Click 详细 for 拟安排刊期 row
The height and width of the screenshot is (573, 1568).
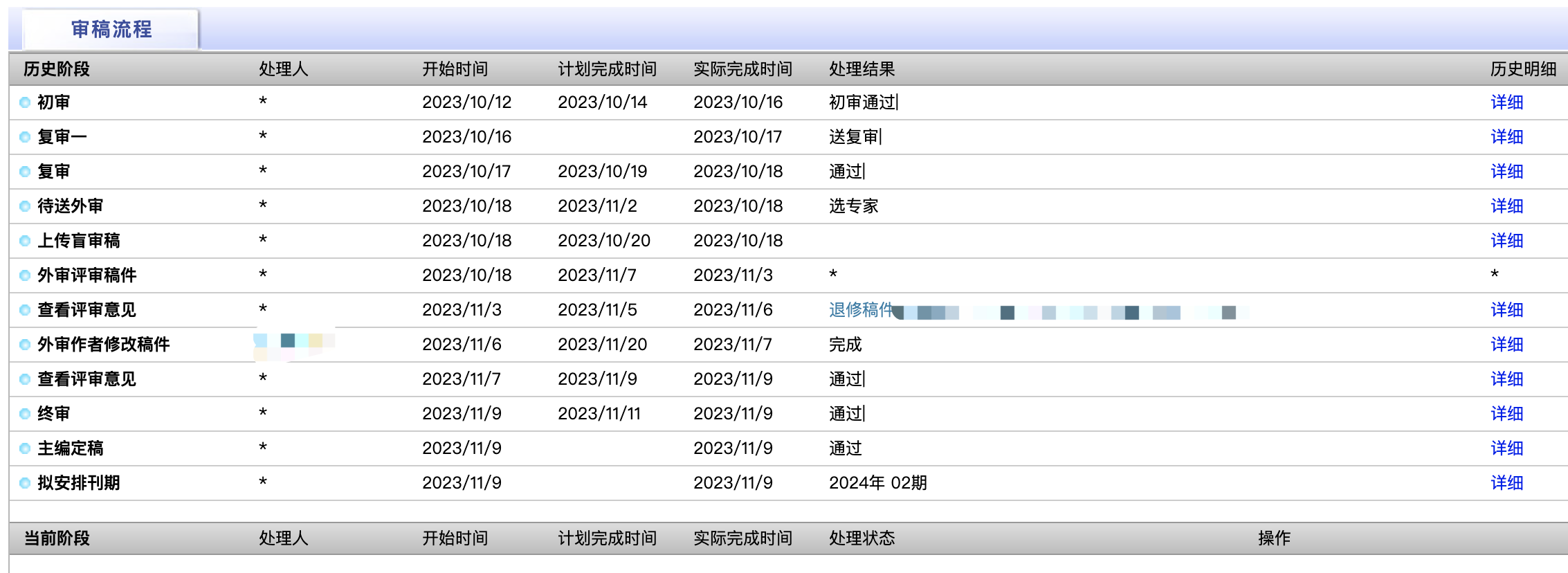click(1506, 483)
